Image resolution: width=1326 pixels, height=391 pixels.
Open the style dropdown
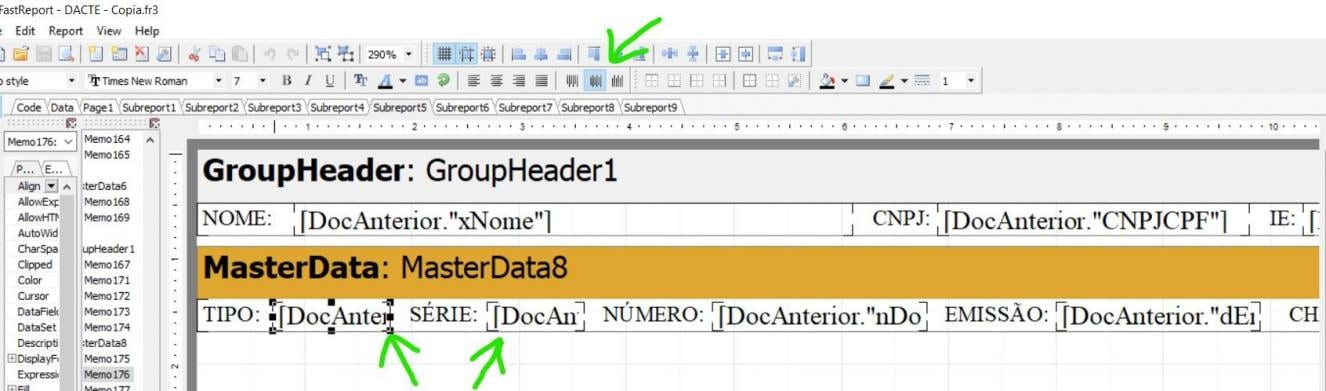(71, 81)
